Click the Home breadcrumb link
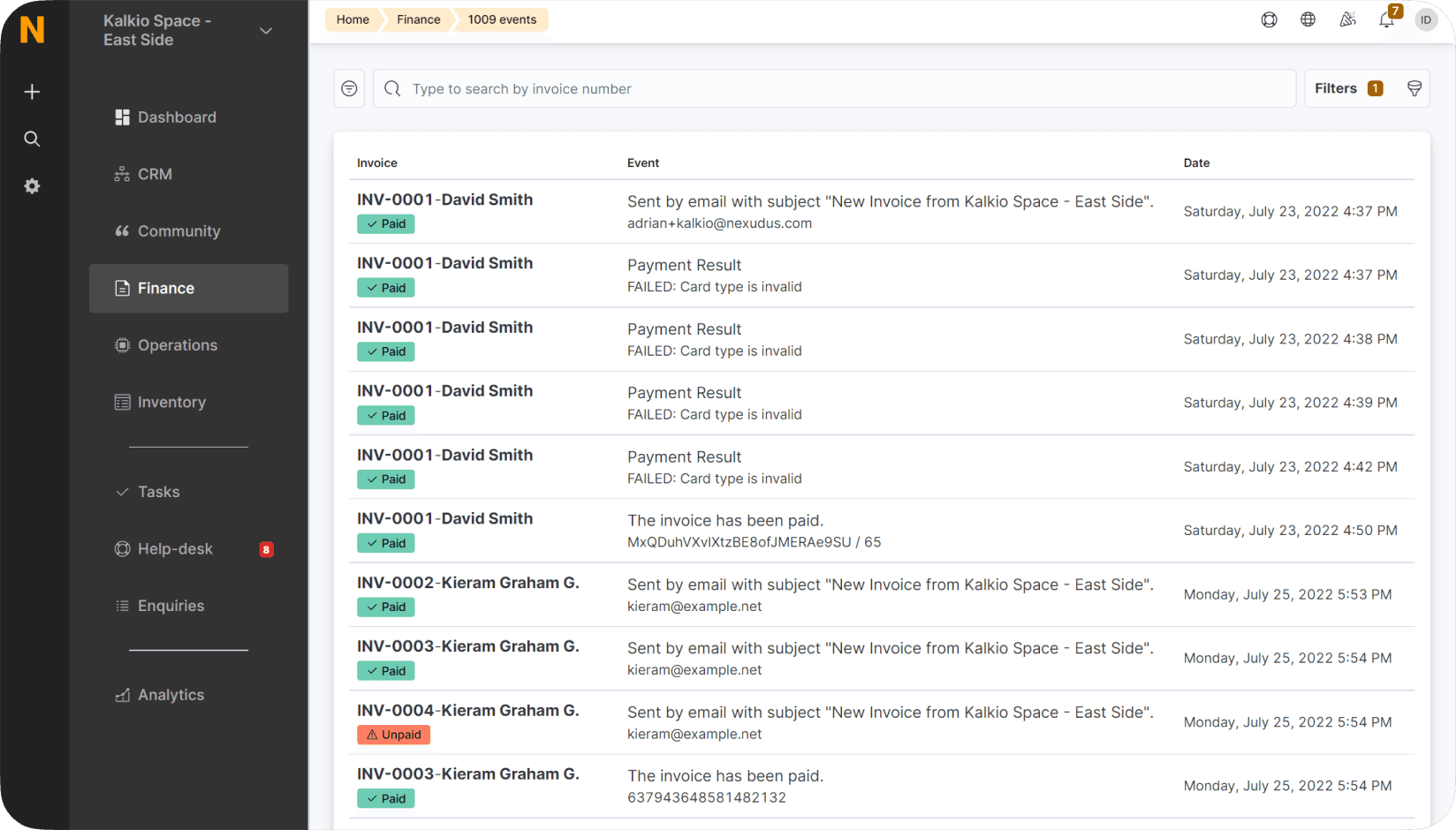The image size is (1456, 830). click(352, 19)
